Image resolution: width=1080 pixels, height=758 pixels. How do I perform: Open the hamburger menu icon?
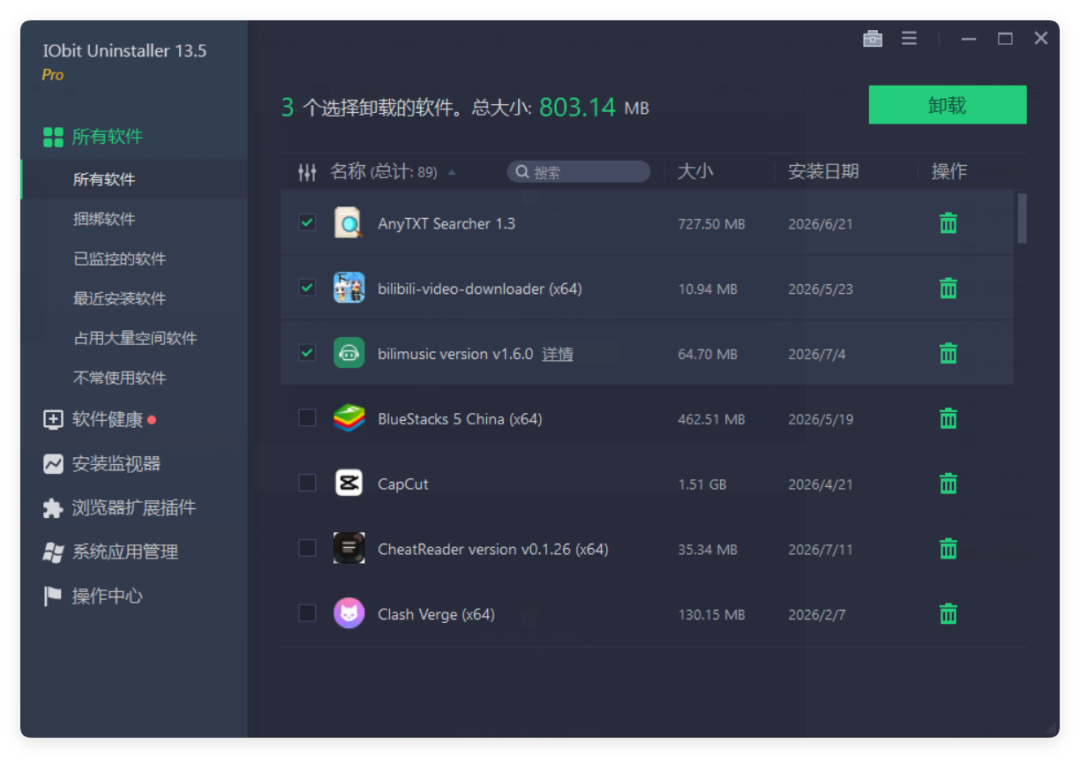(x=908, y=39)
